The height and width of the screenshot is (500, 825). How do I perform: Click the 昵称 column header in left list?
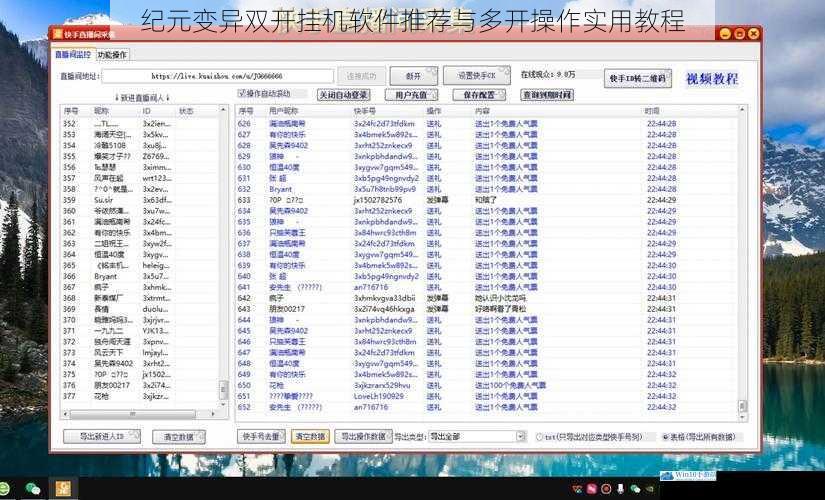point(101,111)
